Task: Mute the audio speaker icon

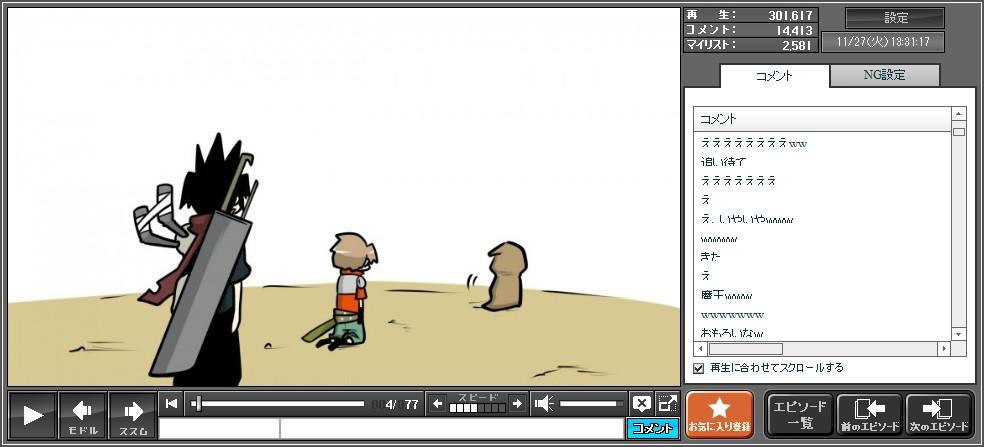Action: point(544,404)
